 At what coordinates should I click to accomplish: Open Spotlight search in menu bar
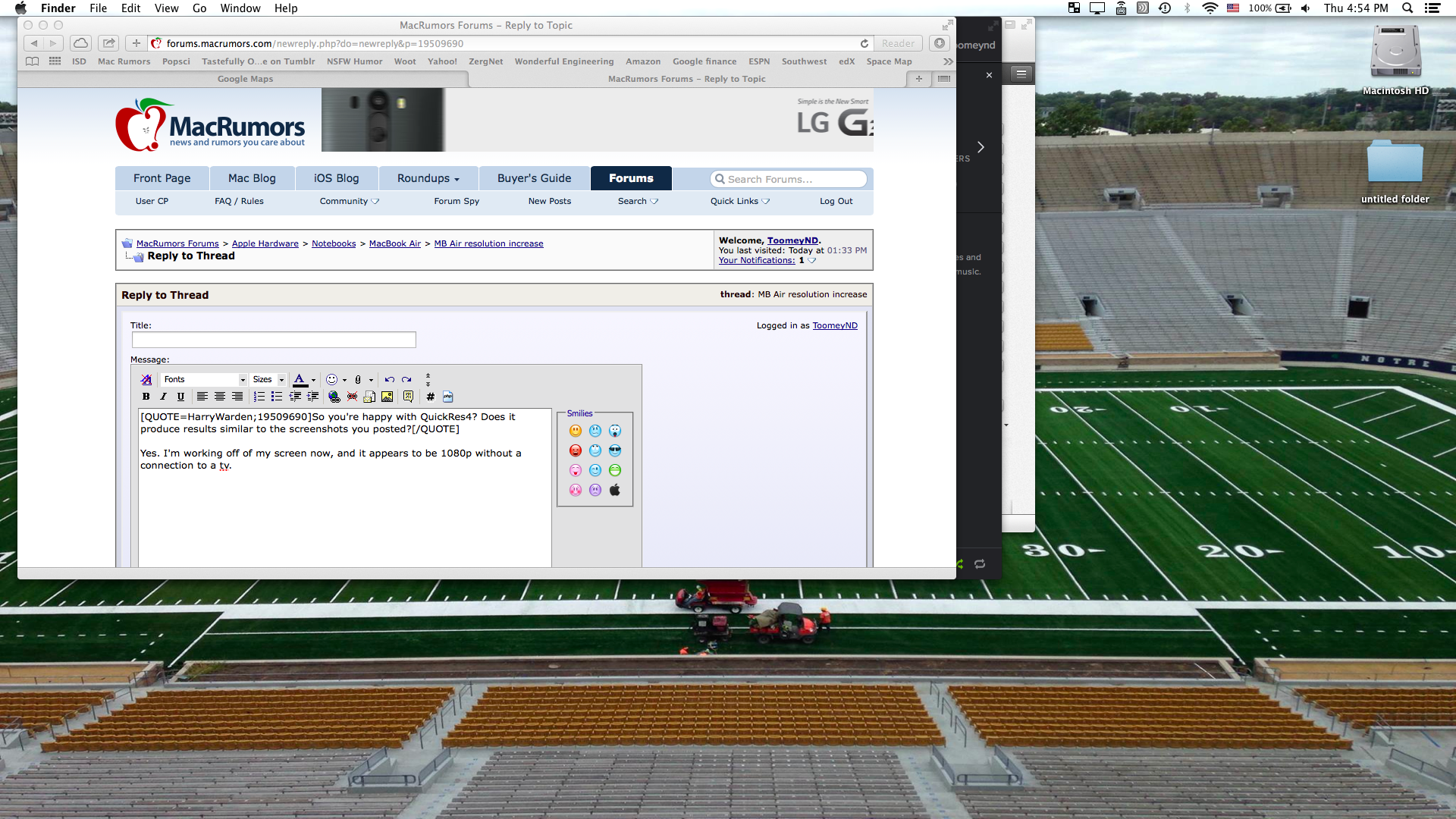1407,8
